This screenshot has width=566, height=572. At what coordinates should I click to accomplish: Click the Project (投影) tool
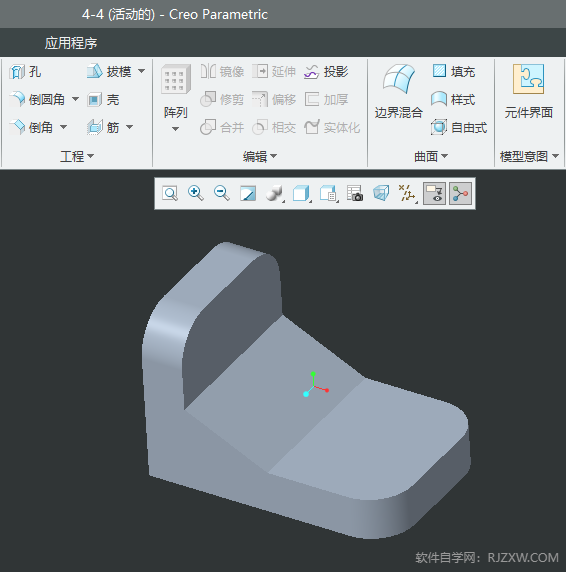pyautogui.click(x=326, y=72)
